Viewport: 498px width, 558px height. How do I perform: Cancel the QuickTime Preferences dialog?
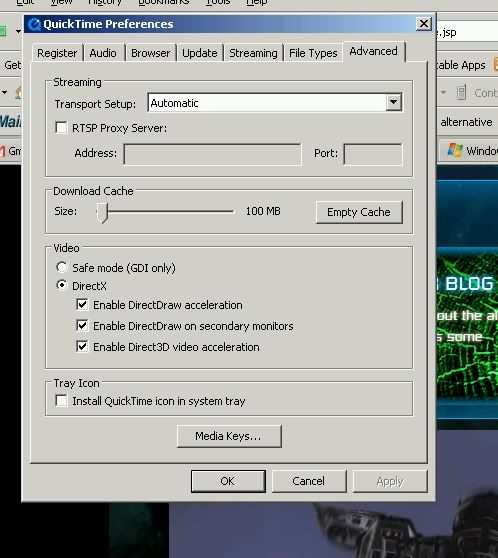[x=309, y=481]
